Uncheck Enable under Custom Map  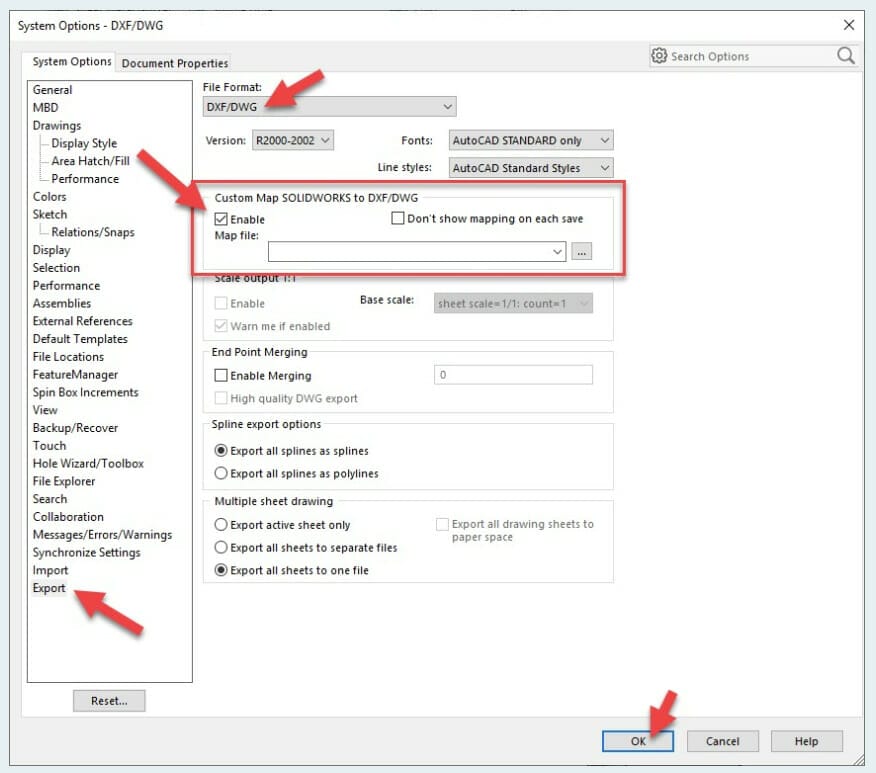222,219
